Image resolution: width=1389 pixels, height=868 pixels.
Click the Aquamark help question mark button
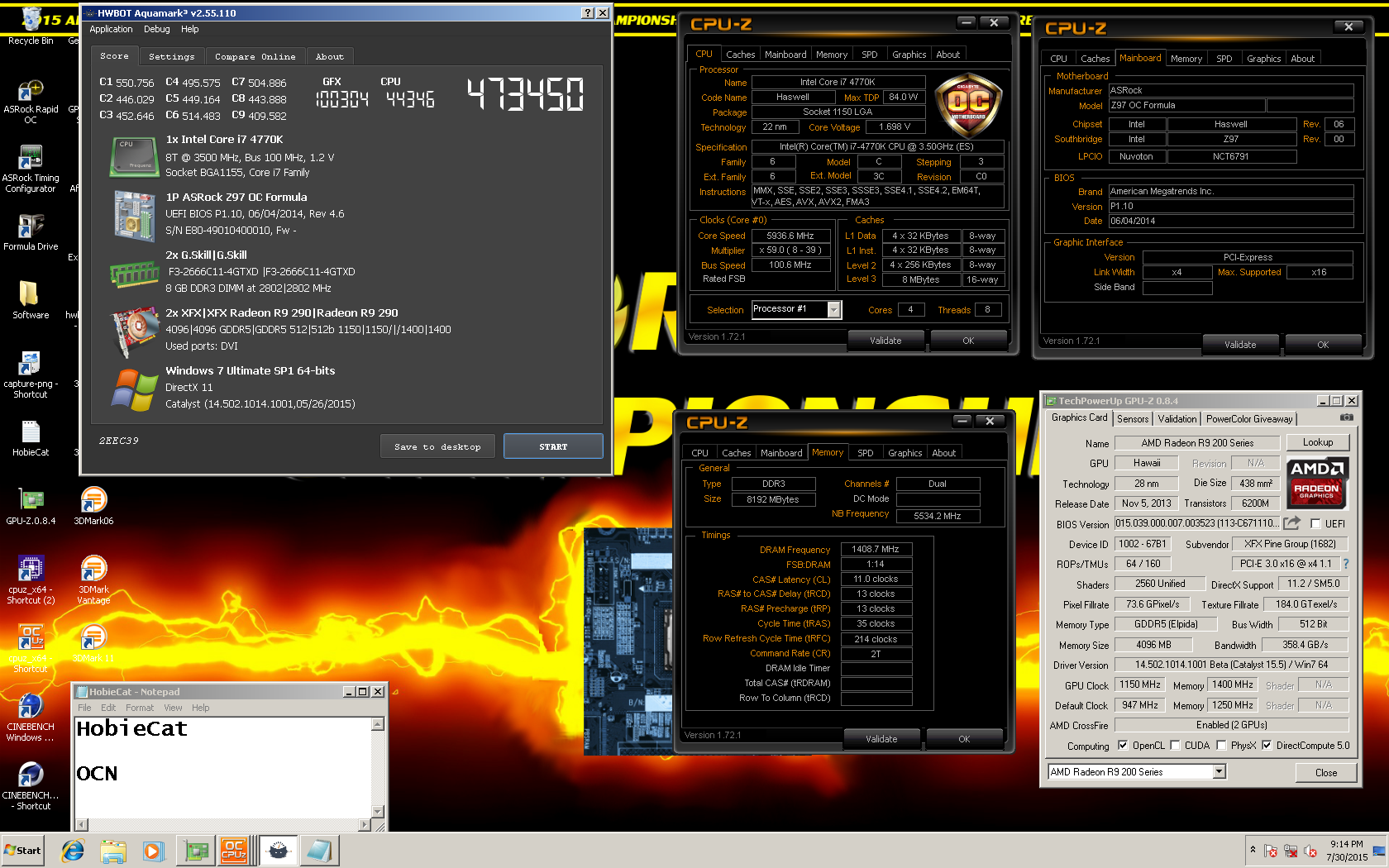587,13
